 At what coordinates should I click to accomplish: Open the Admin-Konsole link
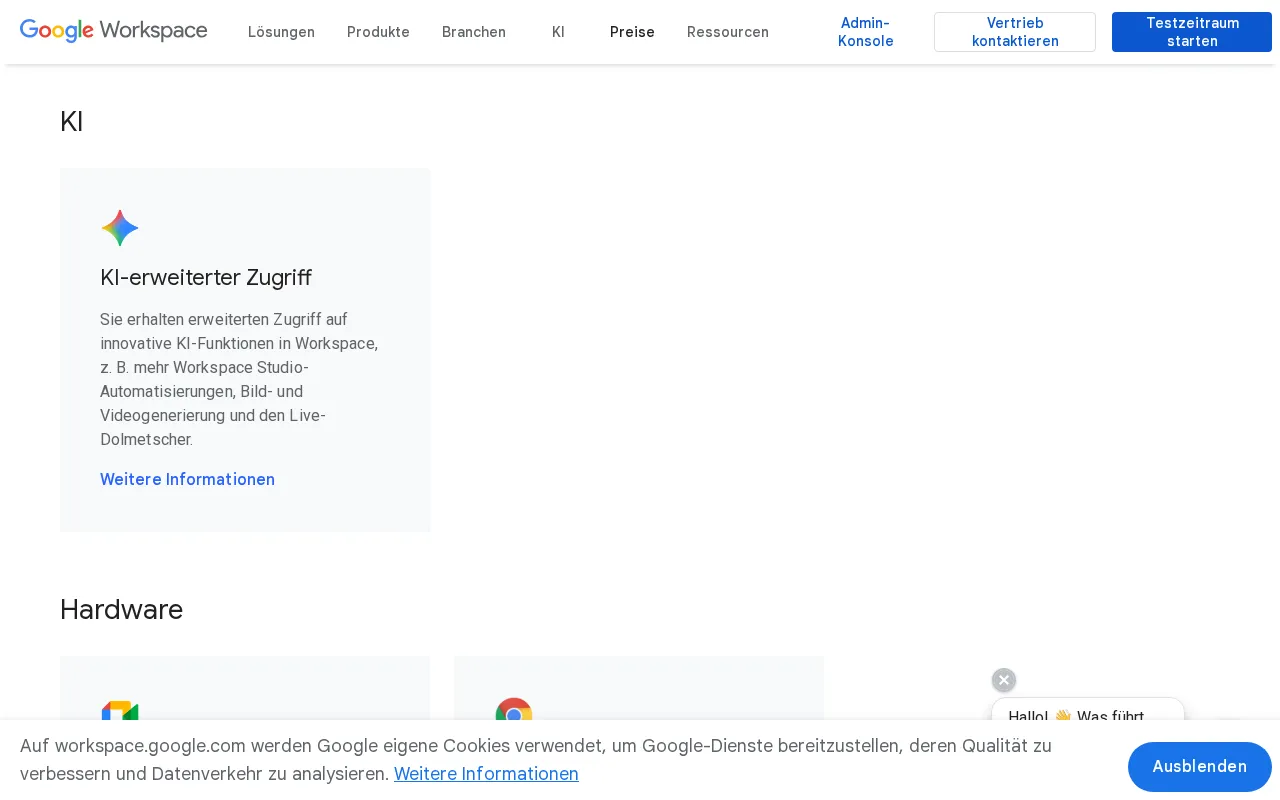pyautogui.click(x=866, y=32)
